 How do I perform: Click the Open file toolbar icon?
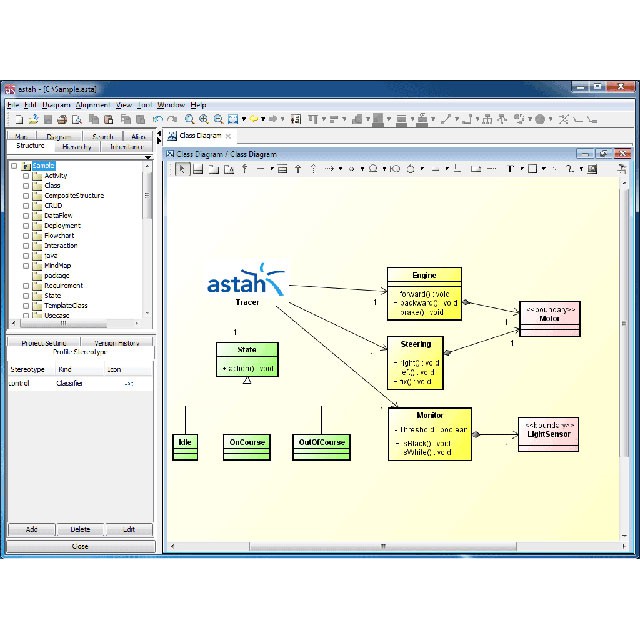point(32,119)
